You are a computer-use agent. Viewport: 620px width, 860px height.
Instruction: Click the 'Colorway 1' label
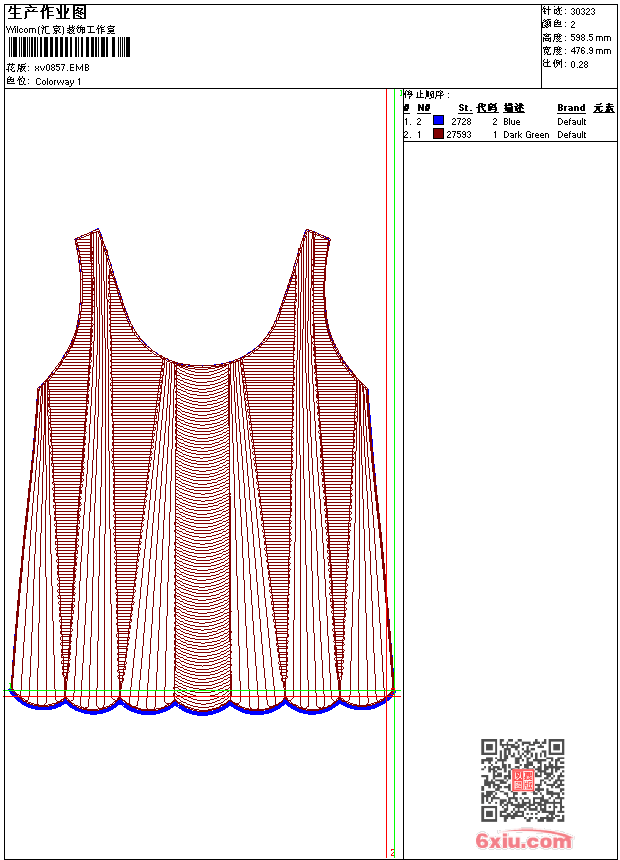(58, 82)
